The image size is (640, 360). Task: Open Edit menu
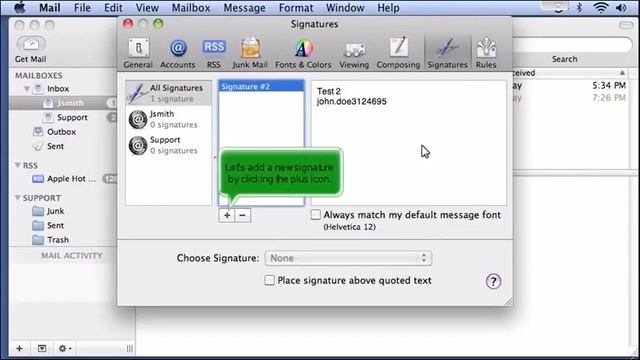pos(113,8)
